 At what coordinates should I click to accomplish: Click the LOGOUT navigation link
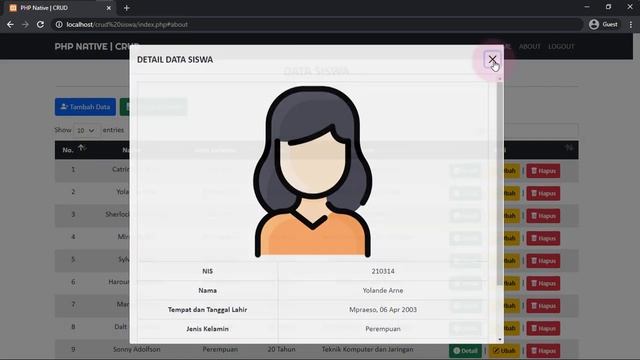(561, 47)
